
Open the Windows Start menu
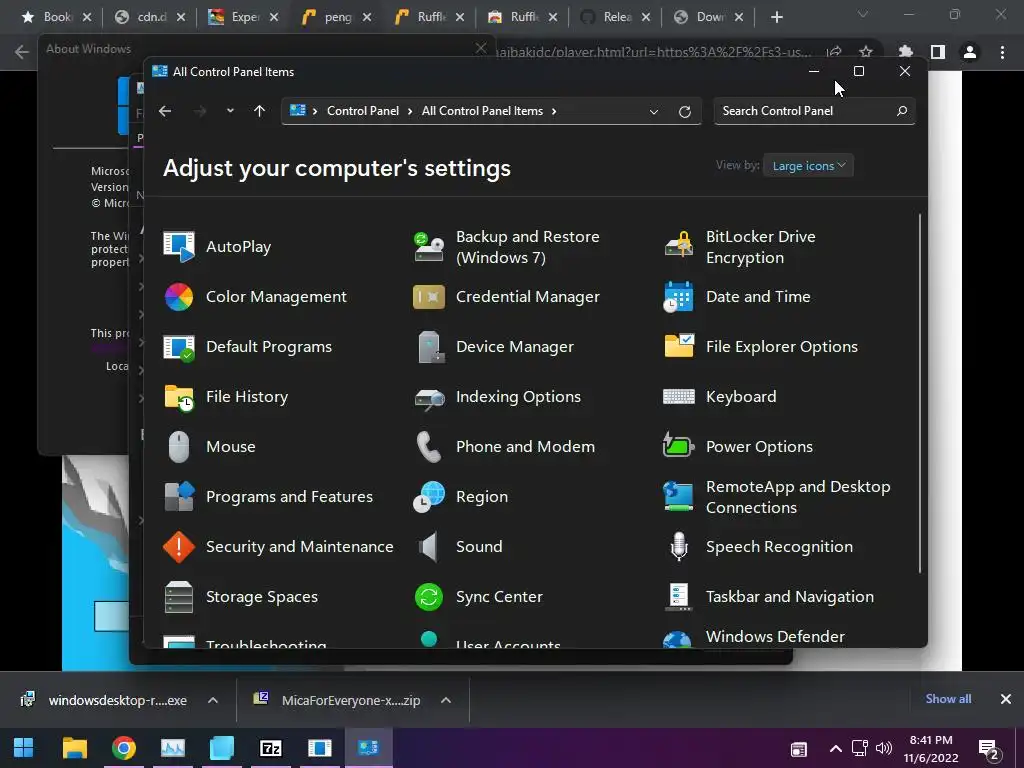(24, 748)
